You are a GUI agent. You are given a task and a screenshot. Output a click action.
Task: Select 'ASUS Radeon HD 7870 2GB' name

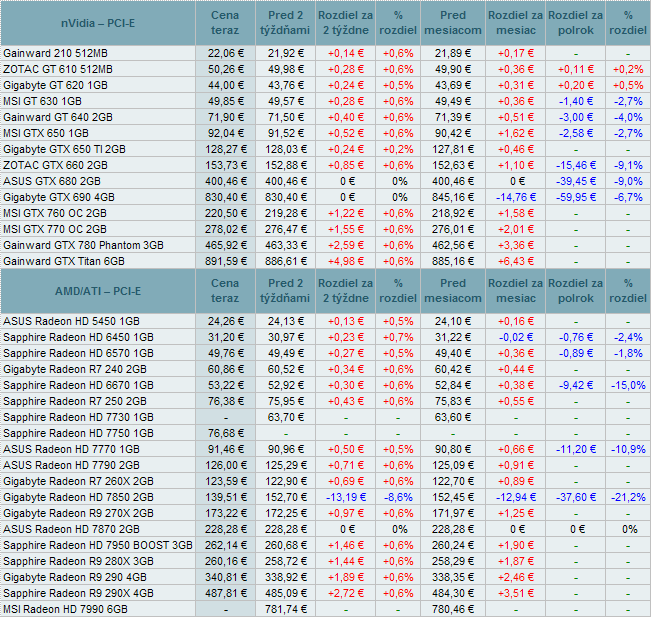coord(71,529)
